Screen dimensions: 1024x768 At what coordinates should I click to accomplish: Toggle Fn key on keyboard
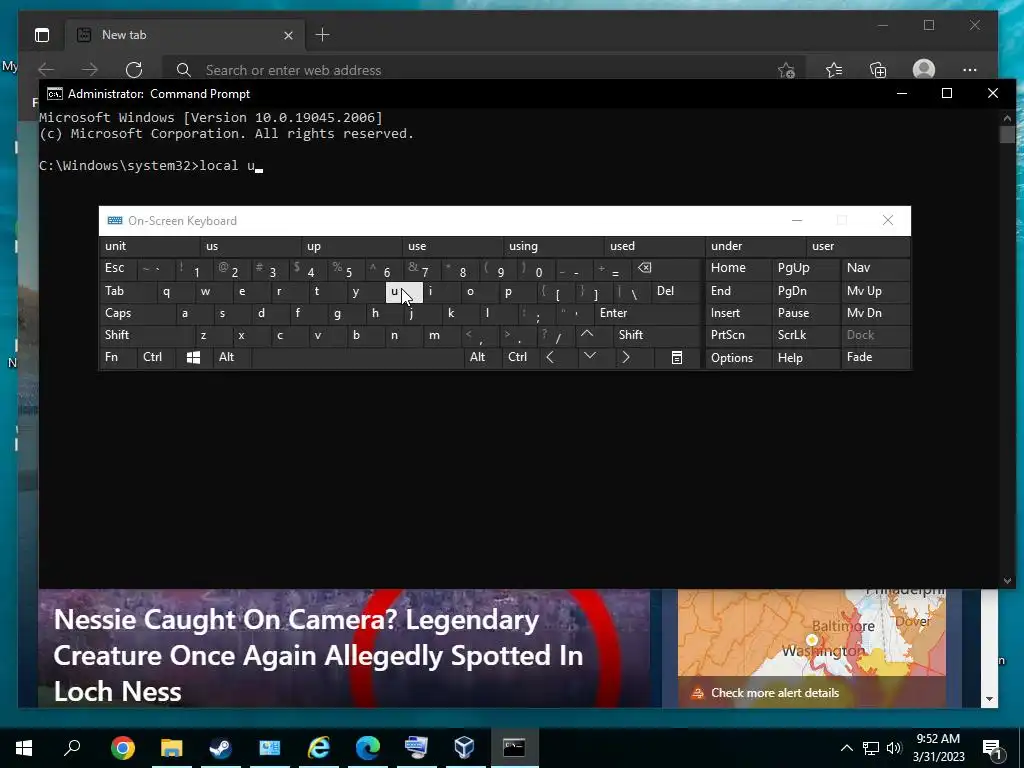[x=118, y=358]
